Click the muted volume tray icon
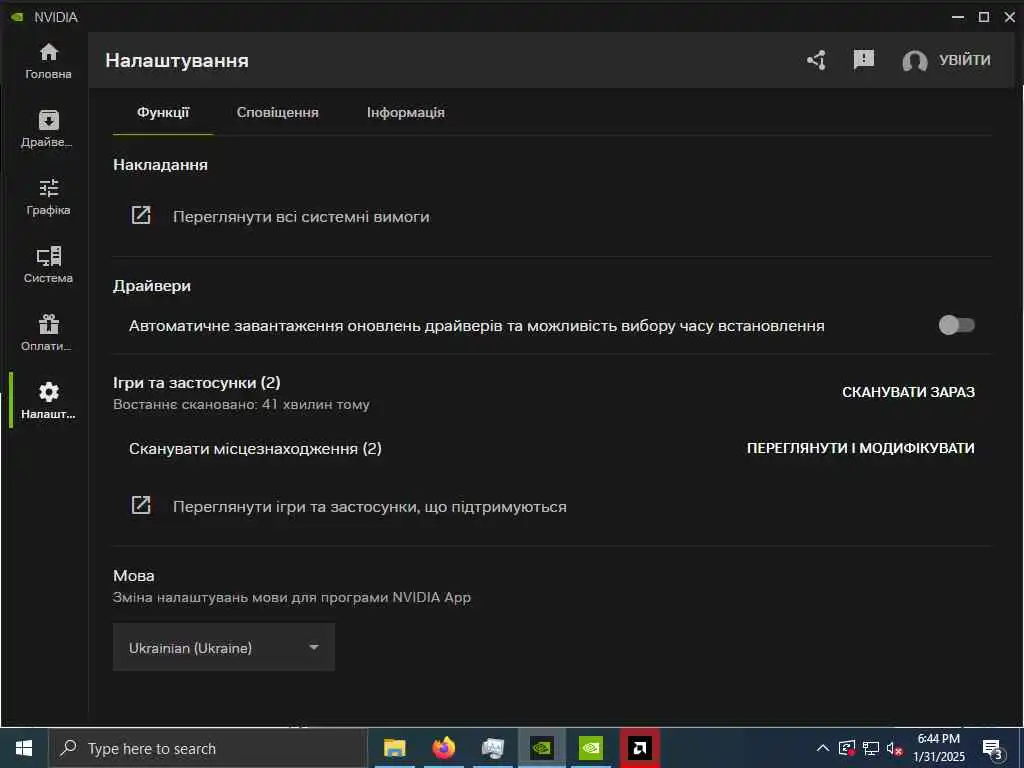Image resolution: width=1024 pixels, height=768 pixels. (x=895, y=748)
